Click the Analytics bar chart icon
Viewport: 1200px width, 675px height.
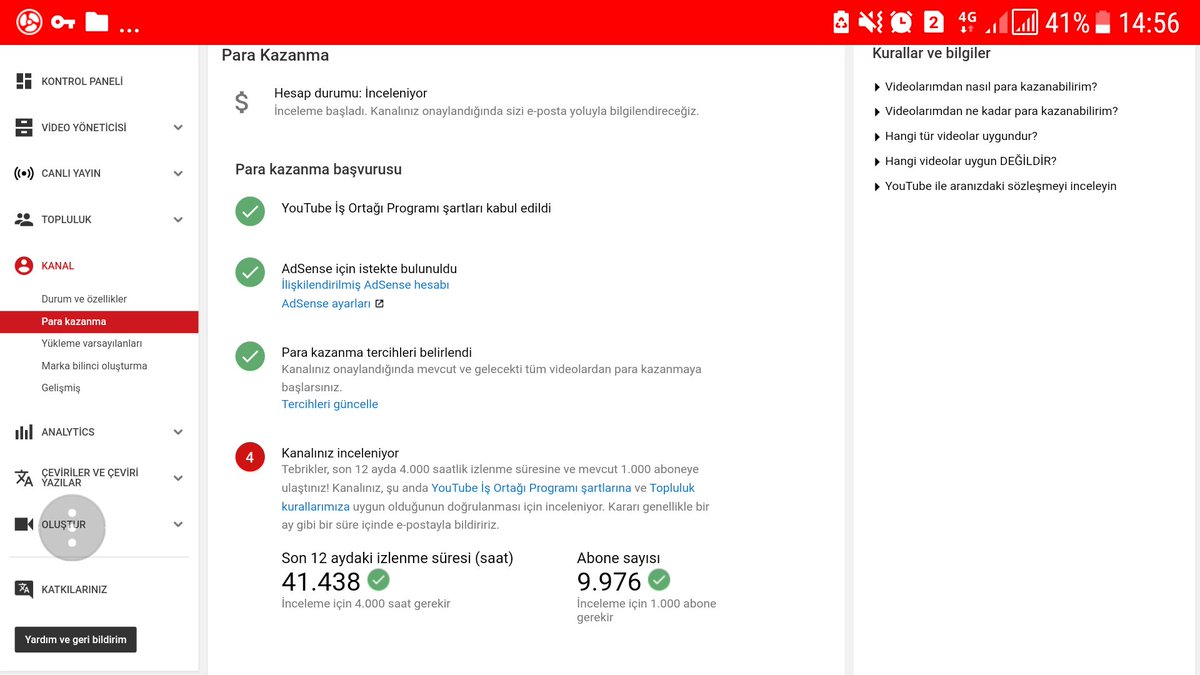24,432
